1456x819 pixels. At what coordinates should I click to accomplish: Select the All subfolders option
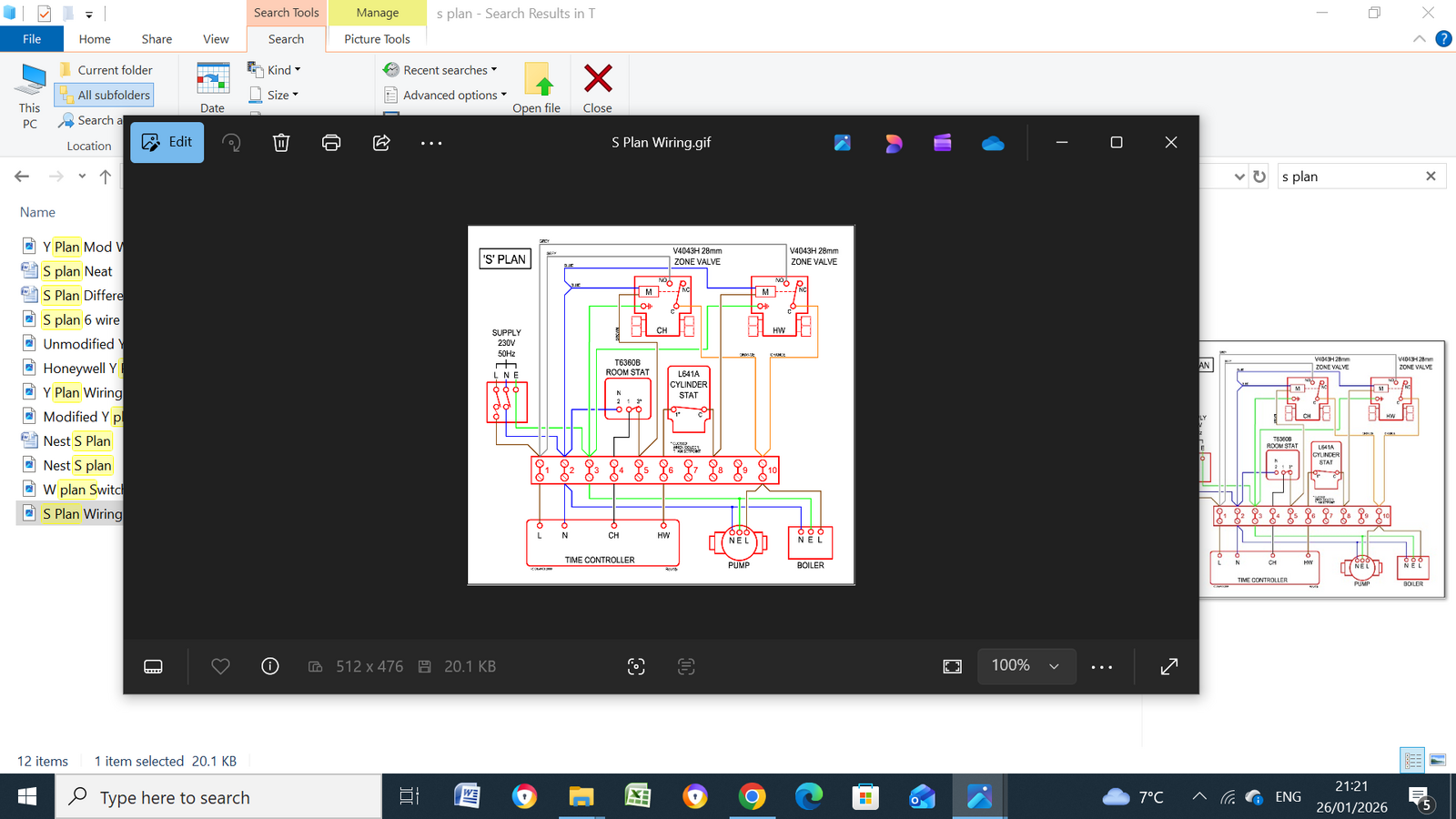click(104, 95)
